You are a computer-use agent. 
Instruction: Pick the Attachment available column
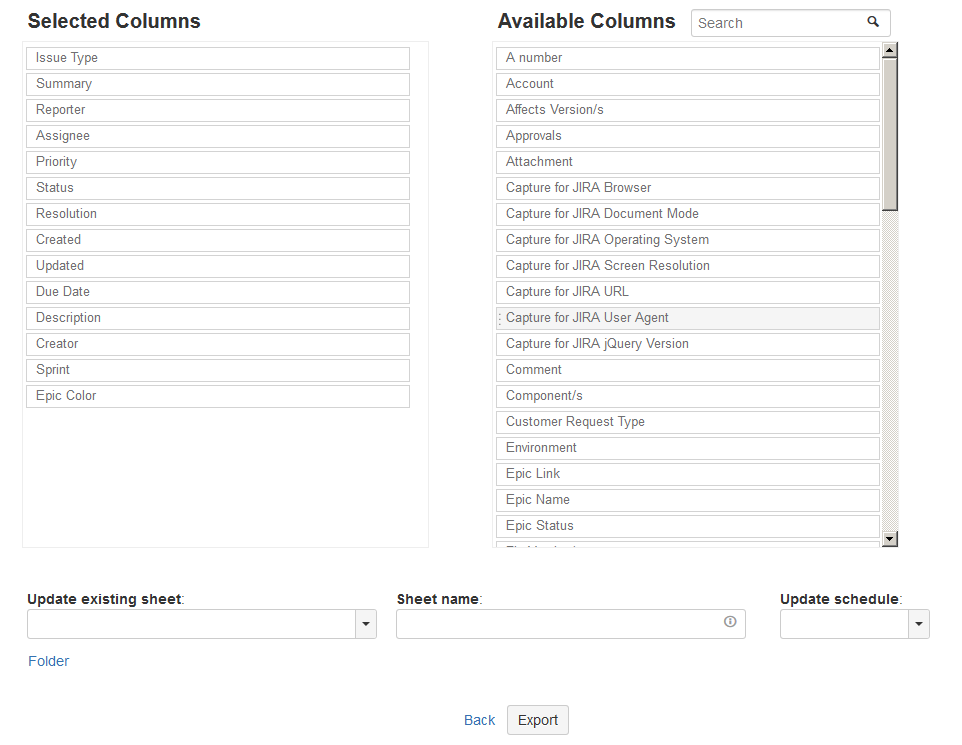(687, 162)
